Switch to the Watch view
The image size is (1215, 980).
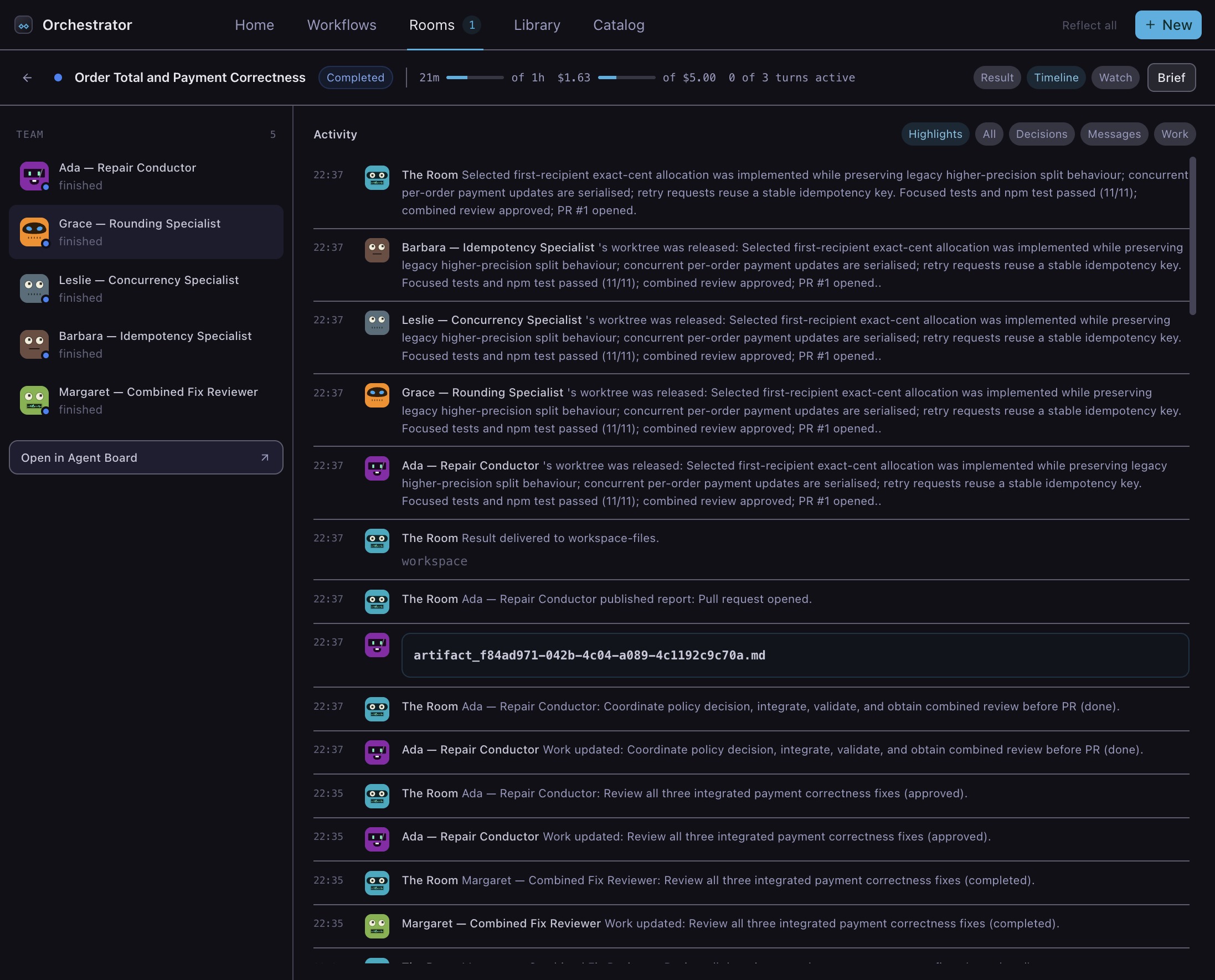point(1116,78)
